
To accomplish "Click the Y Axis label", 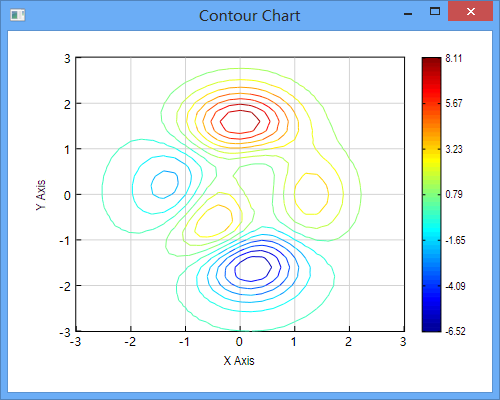I will 41,195.
